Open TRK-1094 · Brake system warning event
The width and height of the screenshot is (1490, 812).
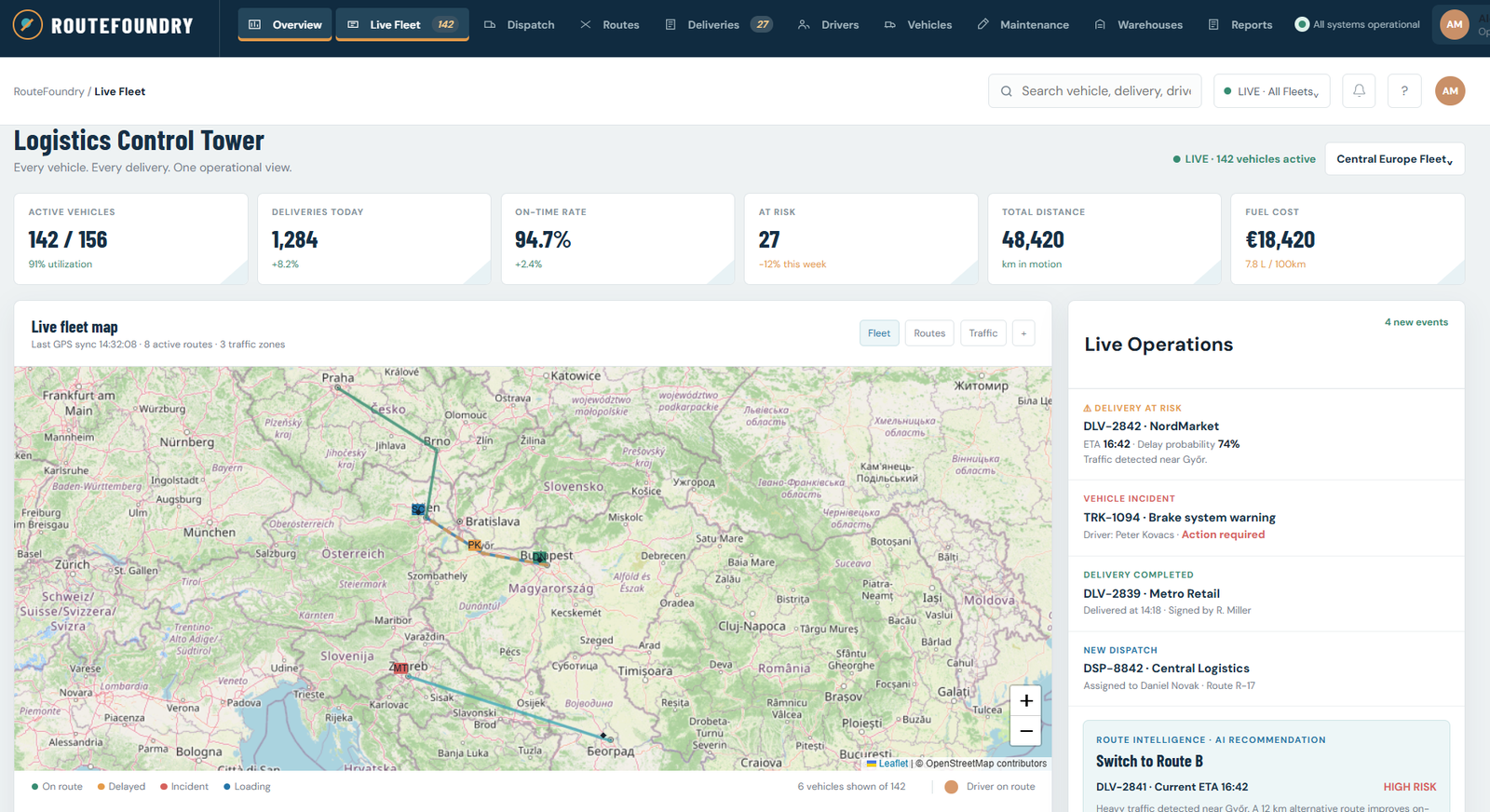tap(1266, 518)
